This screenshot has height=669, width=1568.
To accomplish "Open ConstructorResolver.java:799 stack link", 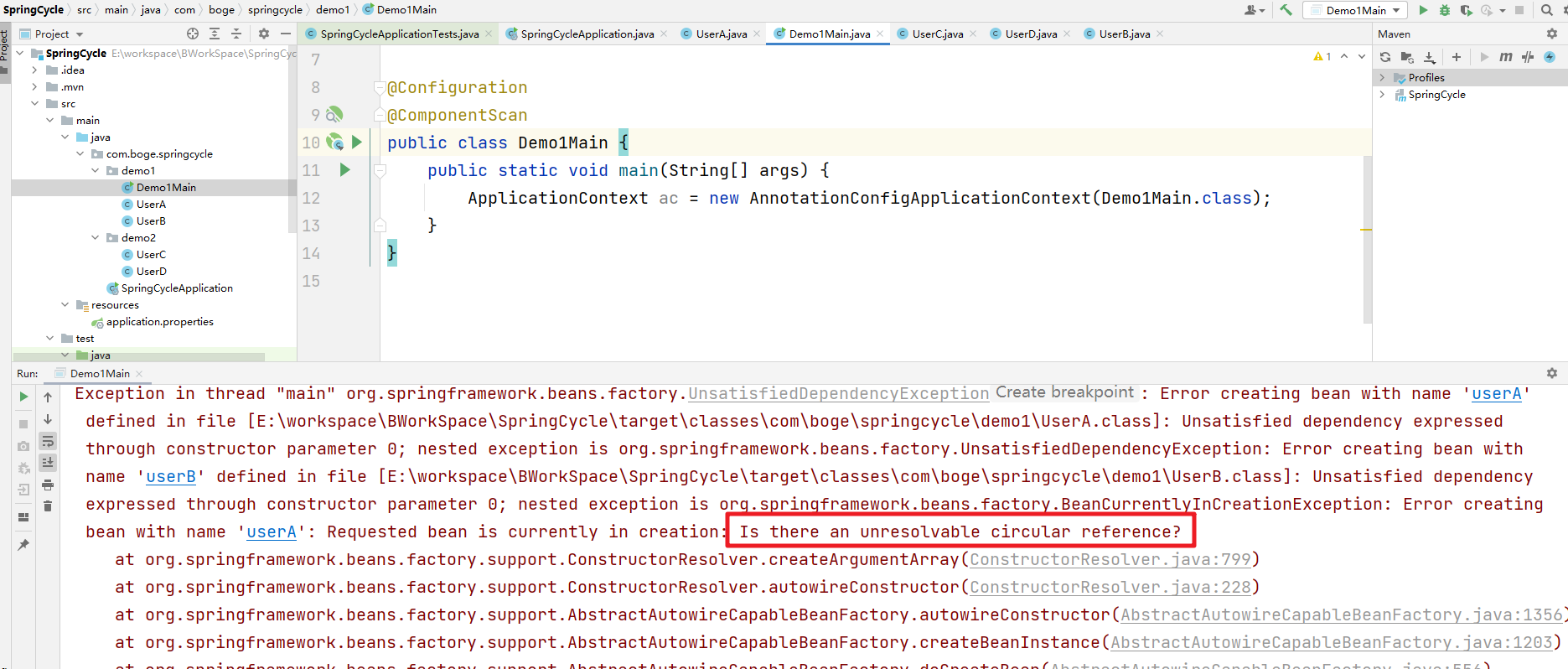I will pyautogui.click(x=1110, y=559).
